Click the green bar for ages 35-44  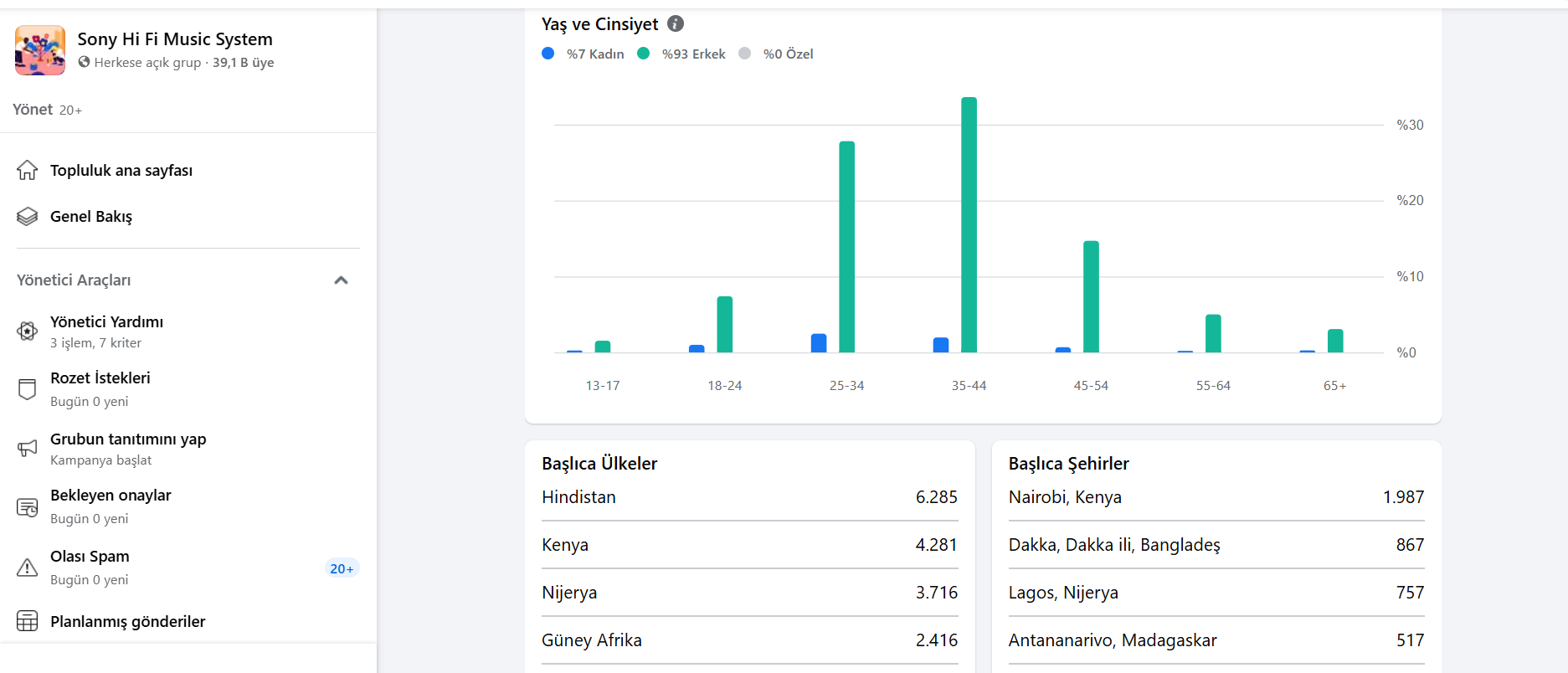(969, 224)
